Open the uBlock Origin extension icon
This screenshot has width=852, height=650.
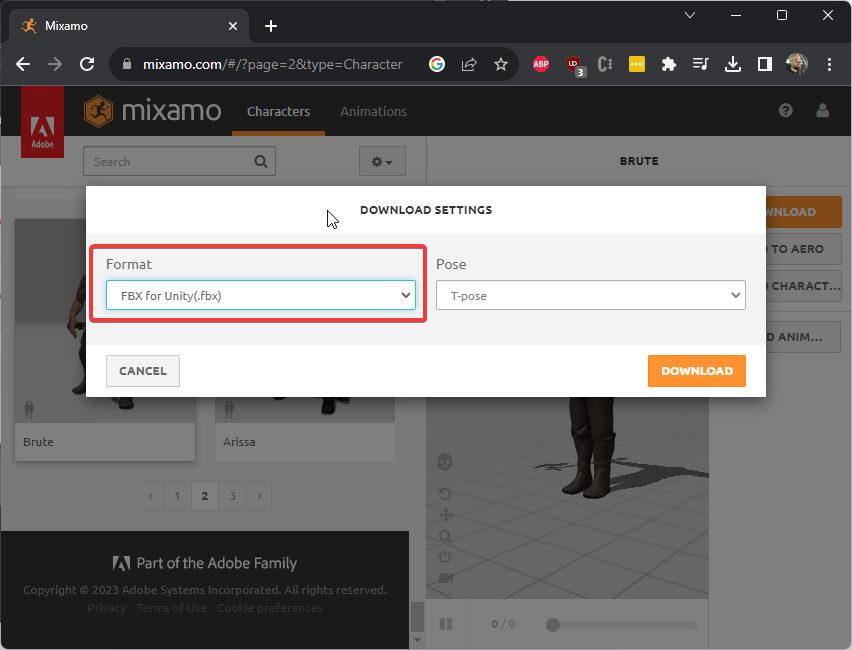(x=574, y=65)
